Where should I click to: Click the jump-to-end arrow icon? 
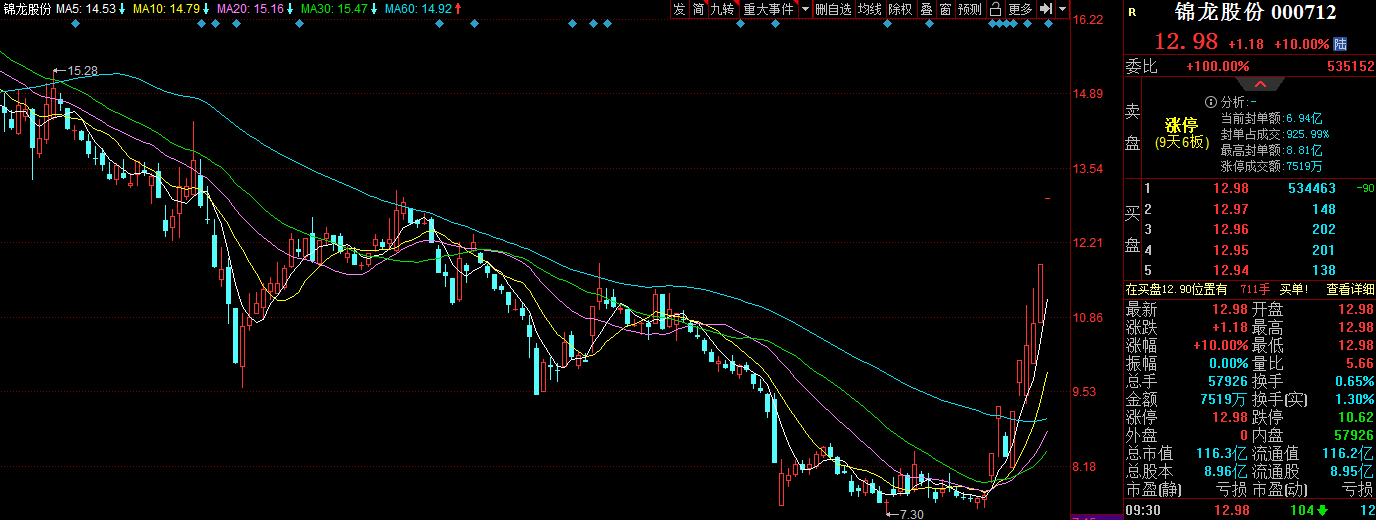coord(1045,9)
